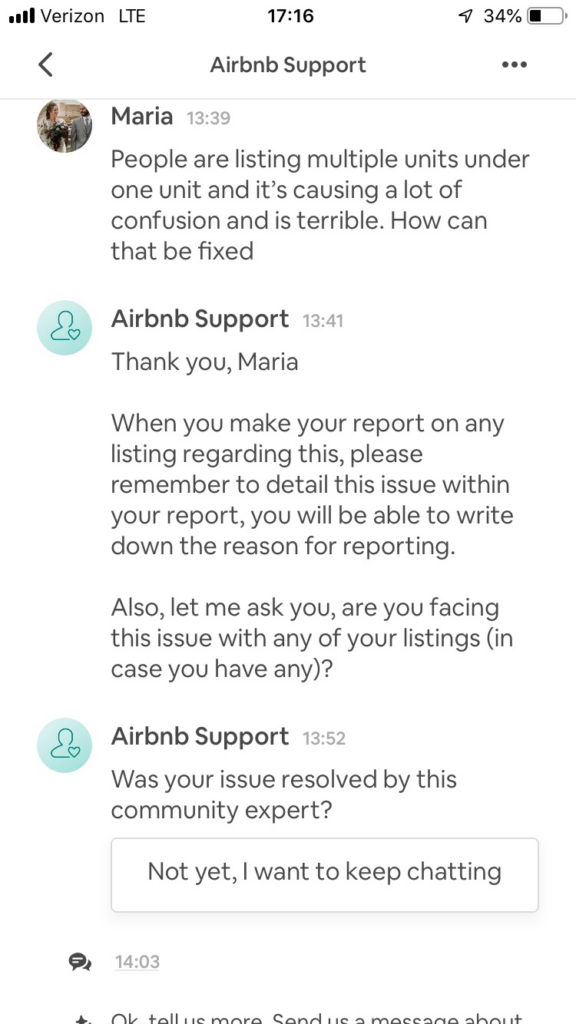The height and width of the screenshot is (1024, 576).
Task: Tap the battery indicator showing 34%
Action: click(535, 15)
